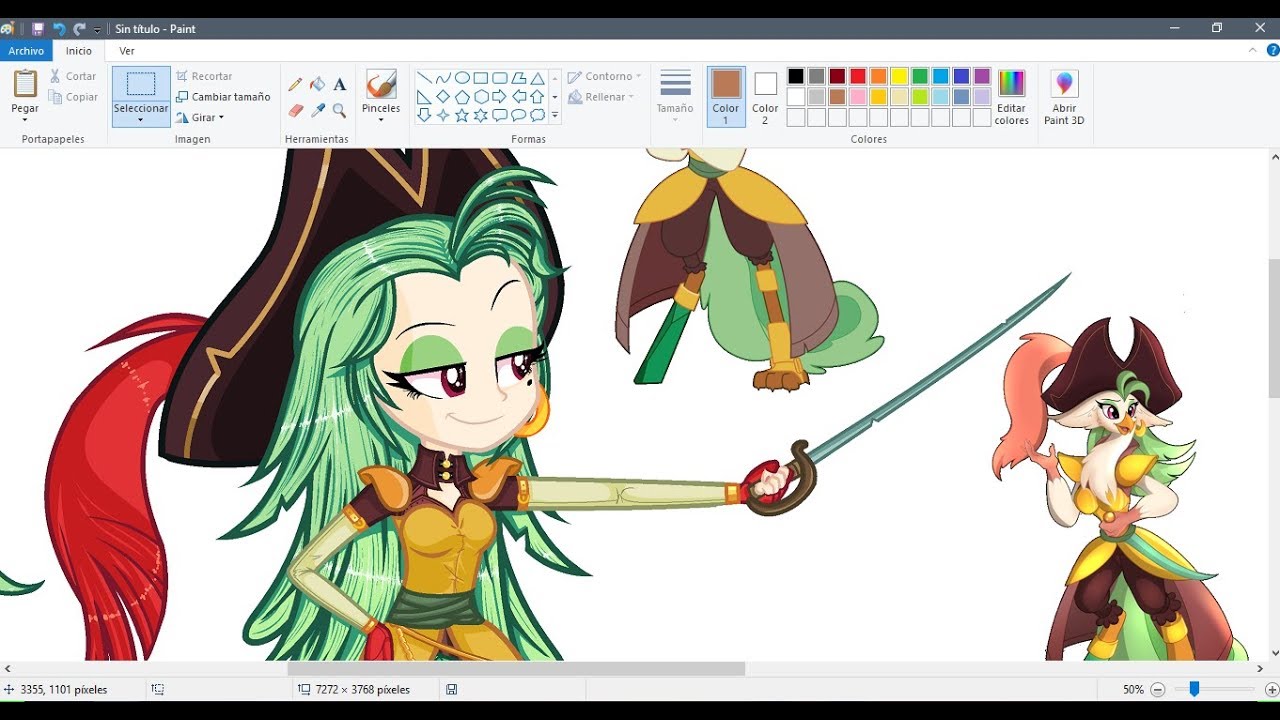The height and width of the screenshot is (720, 1280).
Task: Select the Fill with color bucket tool
Action: (x=318, y=84)
